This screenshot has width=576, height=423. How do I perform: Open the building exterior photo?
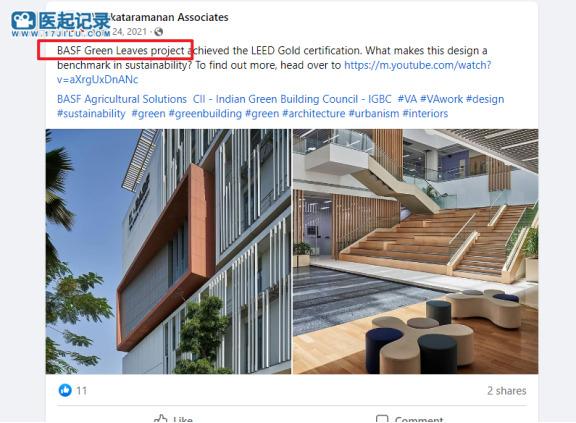pos(168,251)
